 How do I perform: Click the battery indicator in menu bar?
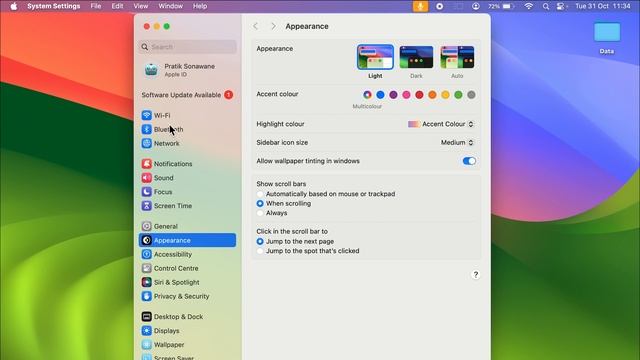point(501,6)
